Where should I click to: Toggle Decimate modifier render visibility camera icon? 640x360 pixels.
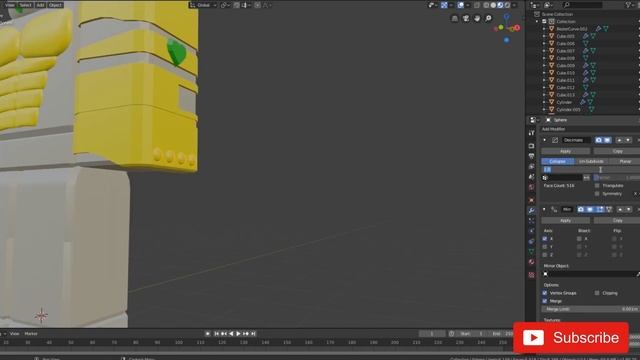[x=599, y=140]
